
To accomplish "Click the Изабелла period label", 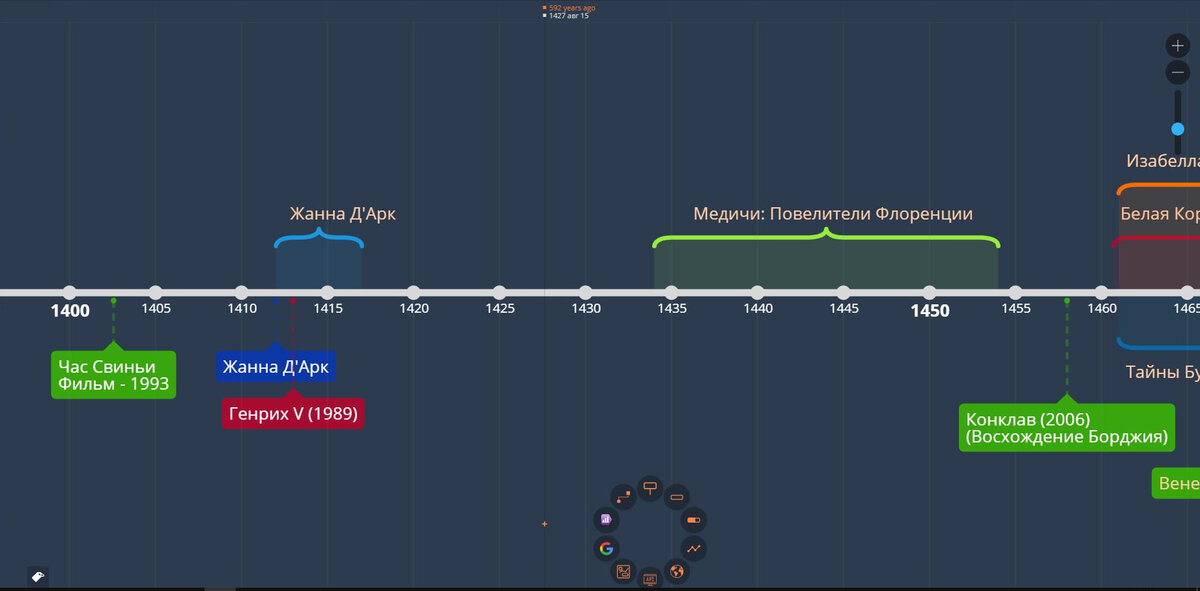I will (x=1163, y=161).
